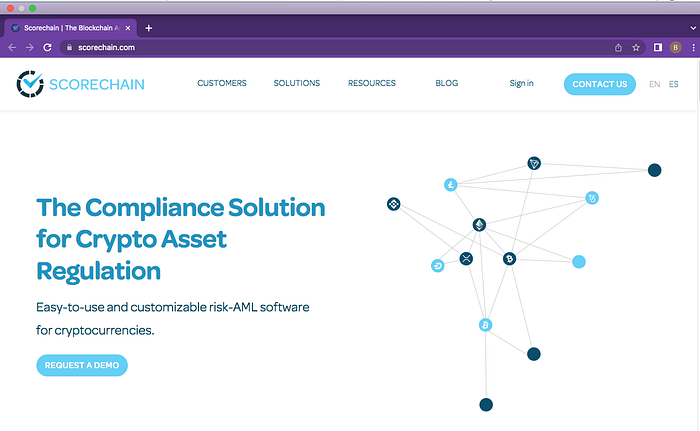
Task: Click the Binance coin node in graph
Action: tap(393, 204)
